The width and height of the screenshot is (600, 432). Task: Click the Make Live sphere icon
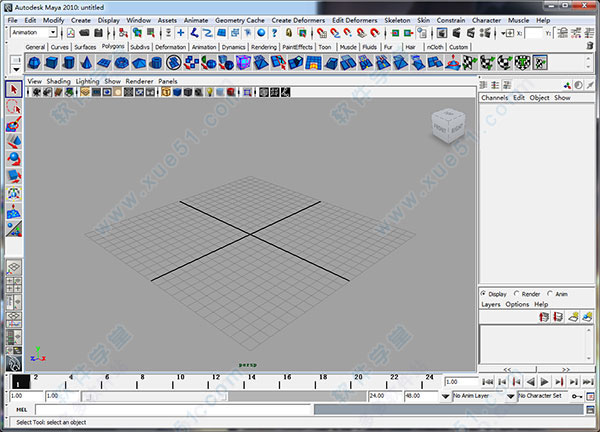261,33
